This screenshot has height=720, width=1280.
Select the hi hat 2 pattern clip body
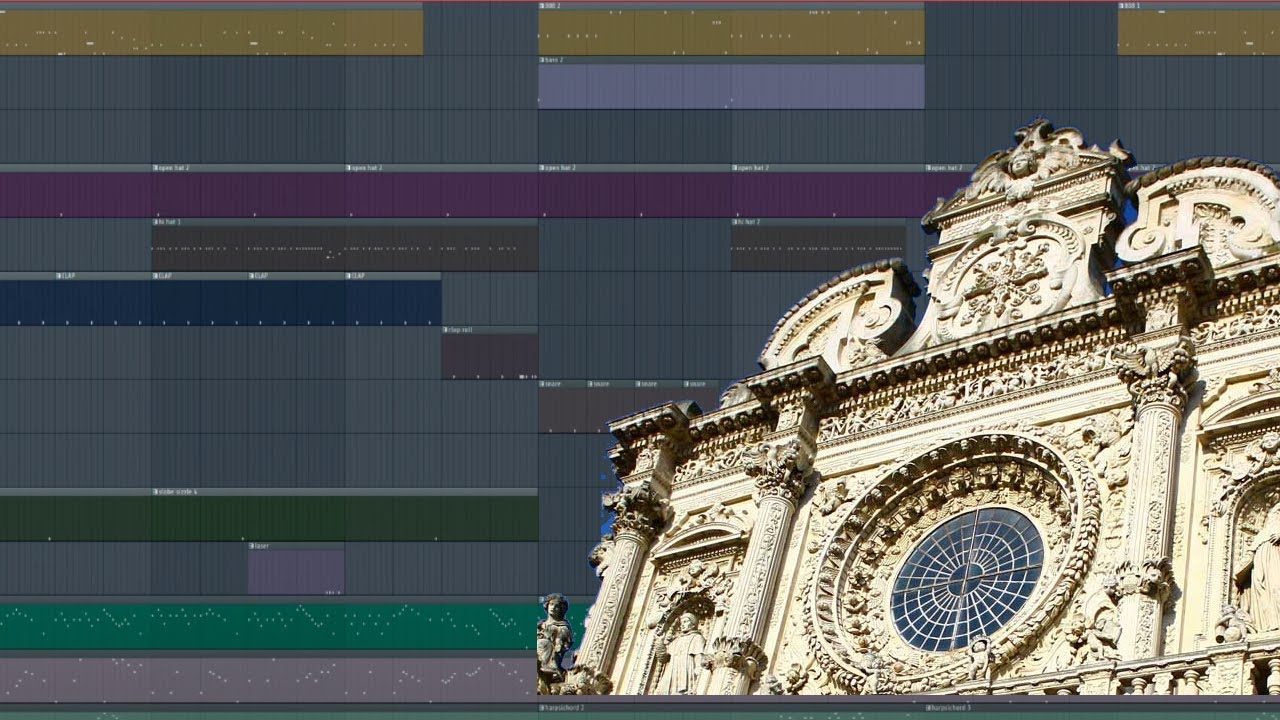[x=818, y=249]
